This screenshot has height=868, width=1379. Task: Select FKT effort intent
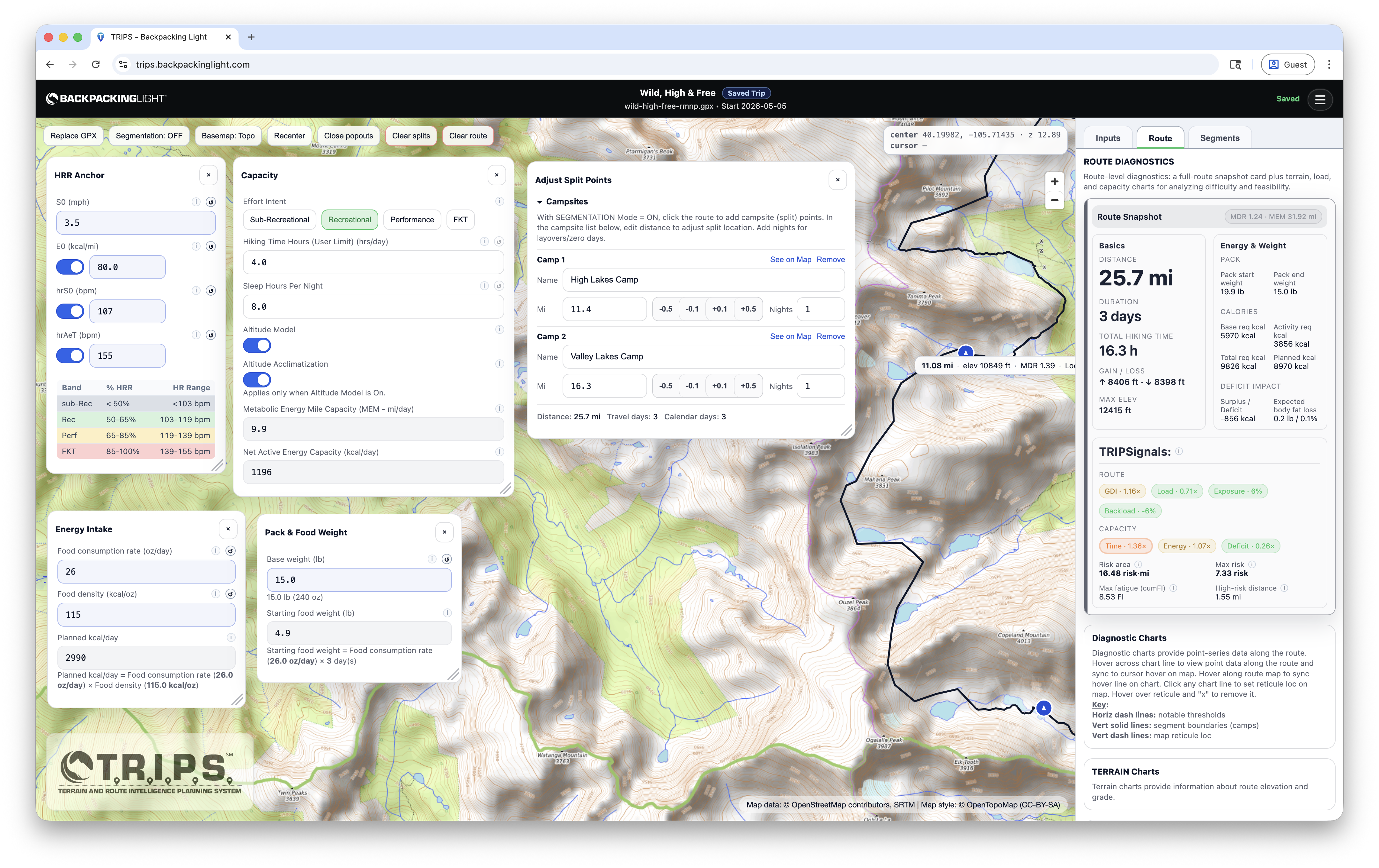pos(460,220)
